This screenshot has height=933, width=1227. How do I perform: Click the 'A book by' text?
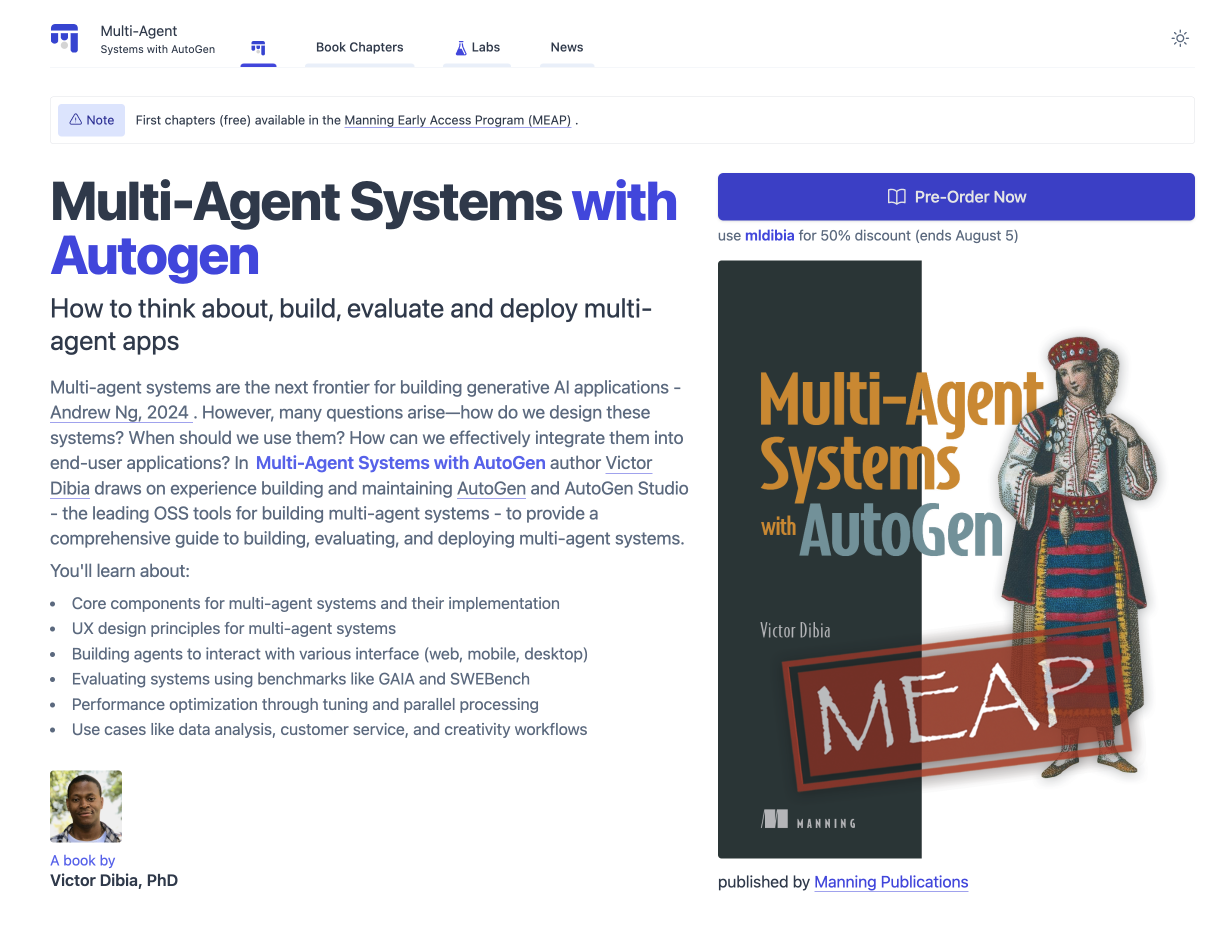[83, 860]
